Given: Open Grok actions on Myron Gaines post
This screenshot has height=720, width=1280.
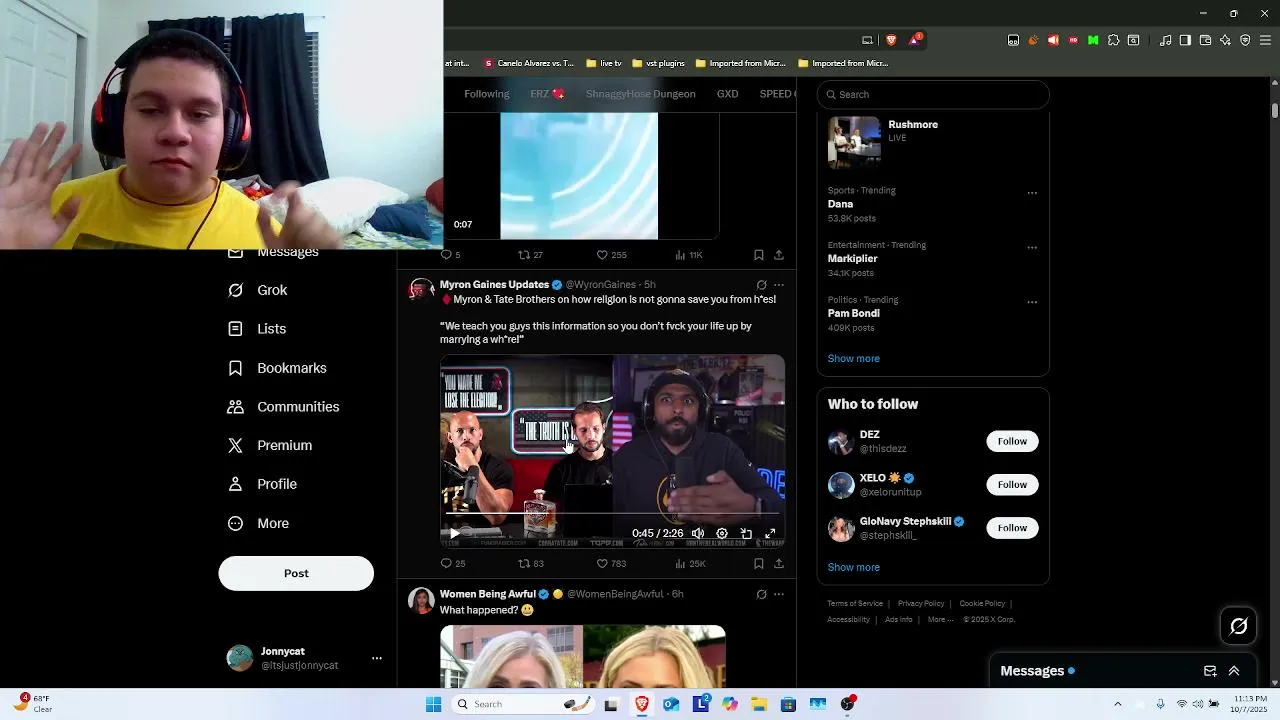Looking at the screenshot, I should (761, 285).
